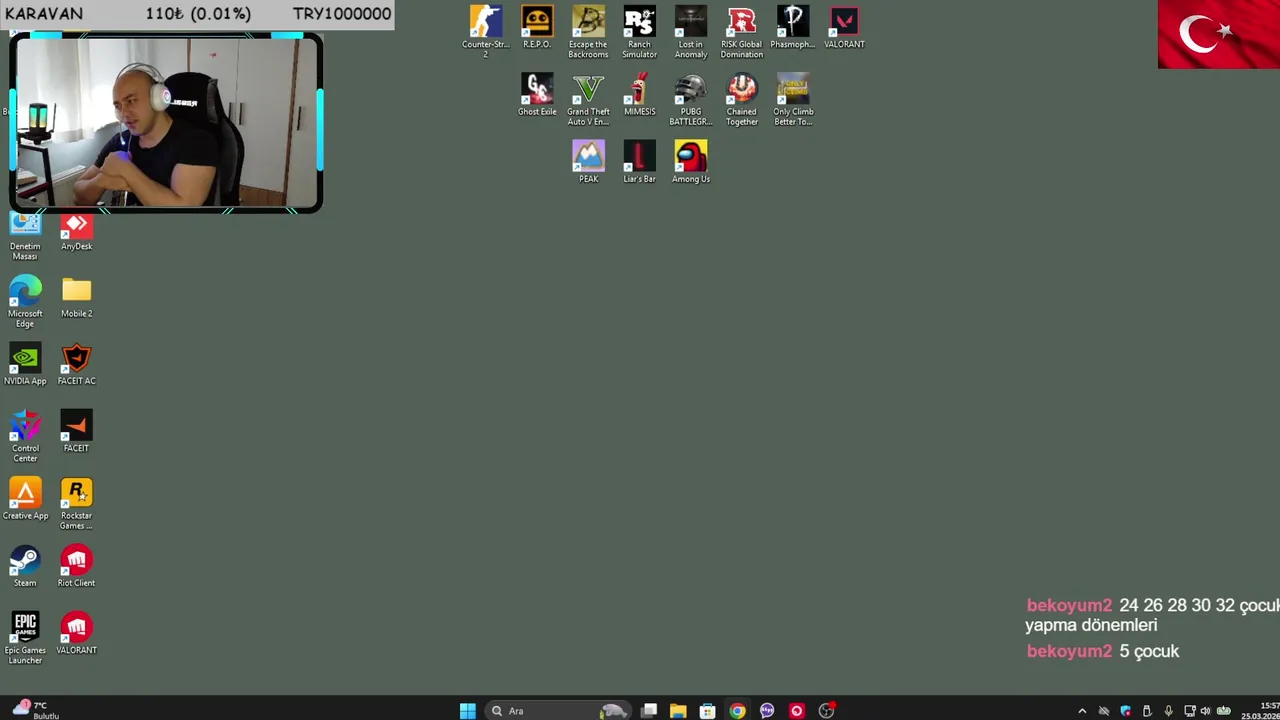The height and width of the screenshot is (720, 1280).
Task: Select the Escape the Backrooms shortcut
Action: [x=588, y=31]
